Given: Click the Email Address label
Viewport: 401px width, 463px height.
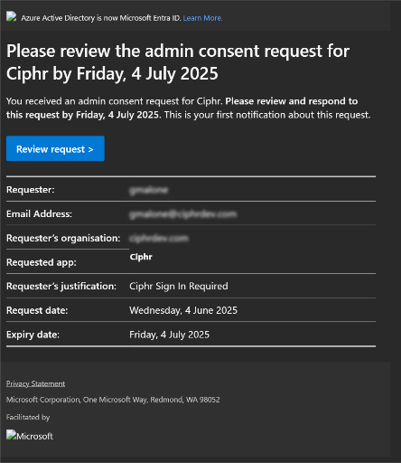Looking at the screenshot, I should [x=39, y=214].
